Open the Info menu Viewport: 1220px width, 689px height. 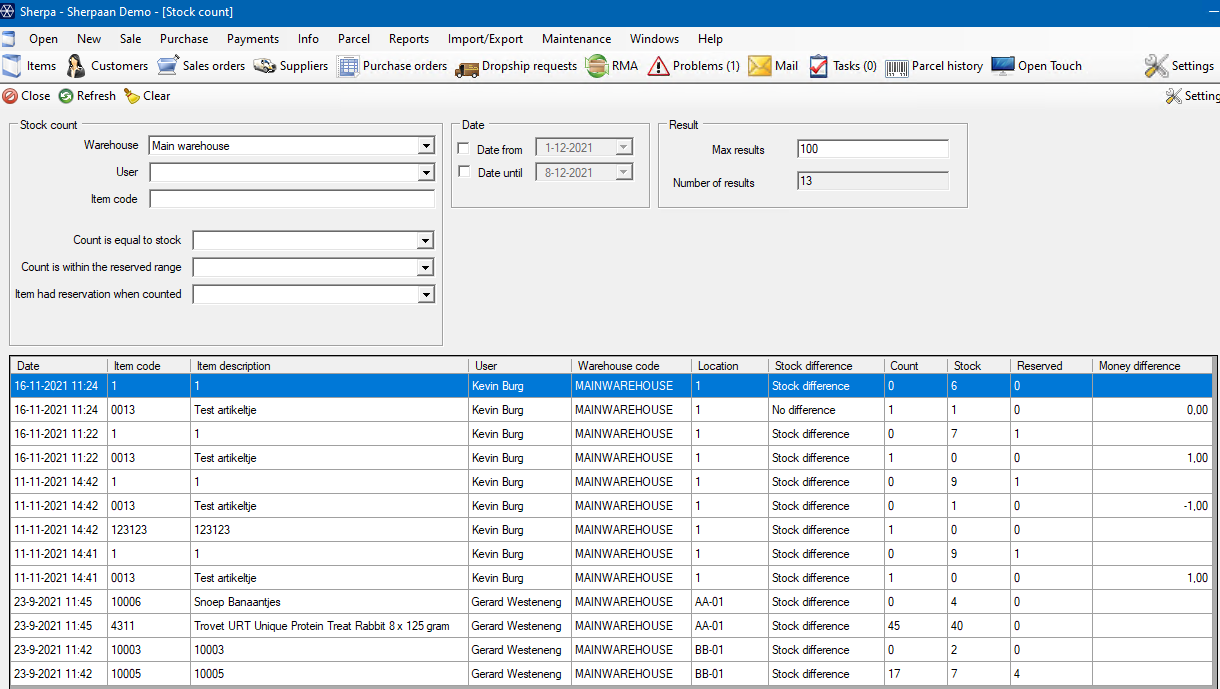(308, 39)
